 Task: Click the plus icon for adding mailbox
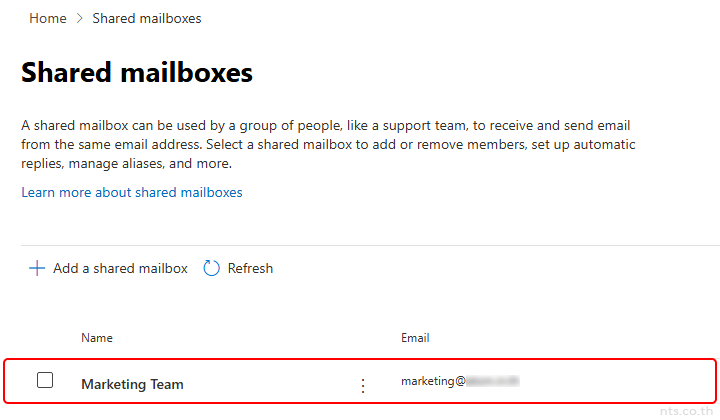(37, 268)
